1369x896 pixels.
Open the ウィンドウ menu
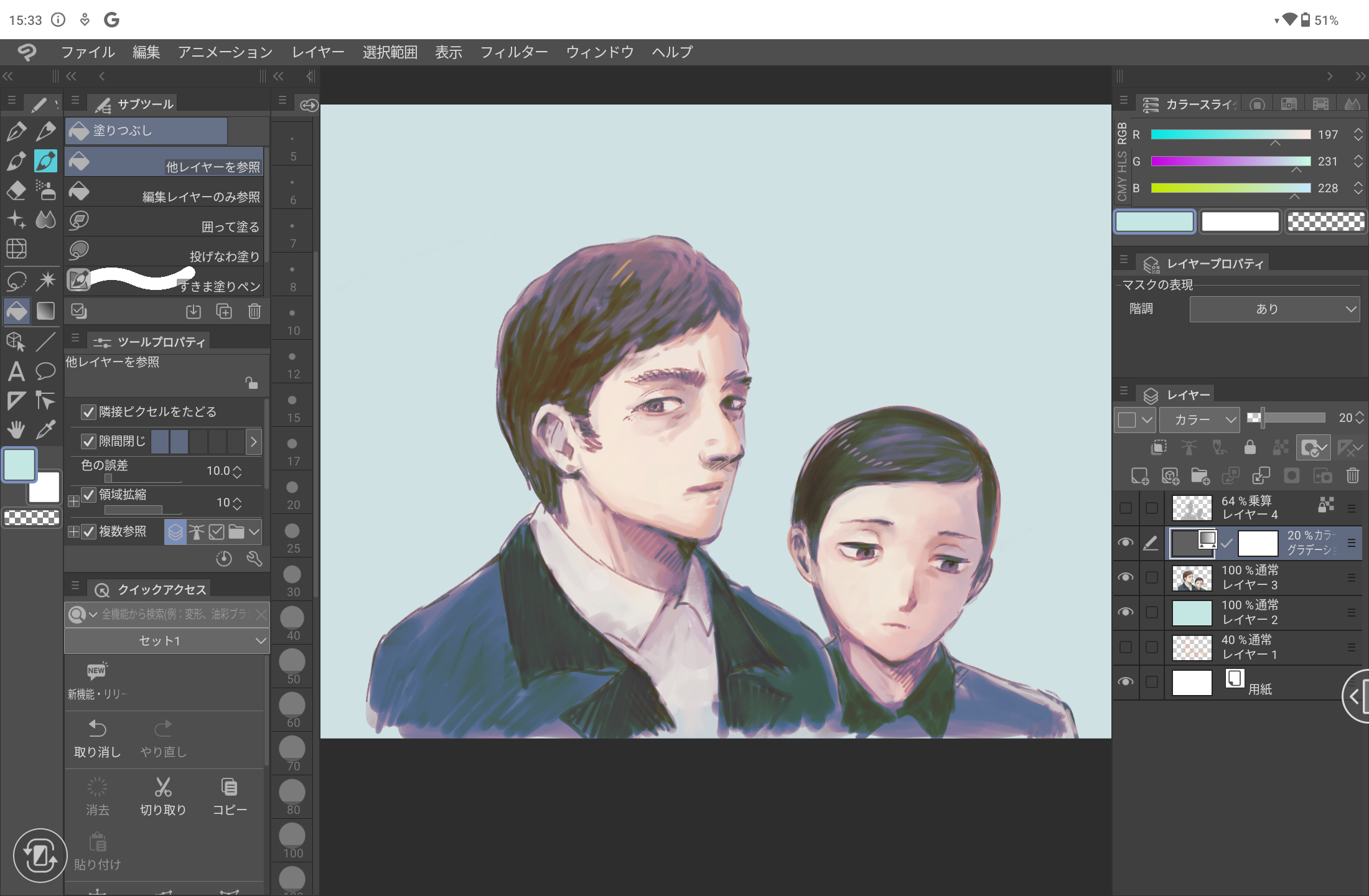[x=600, y=52]
